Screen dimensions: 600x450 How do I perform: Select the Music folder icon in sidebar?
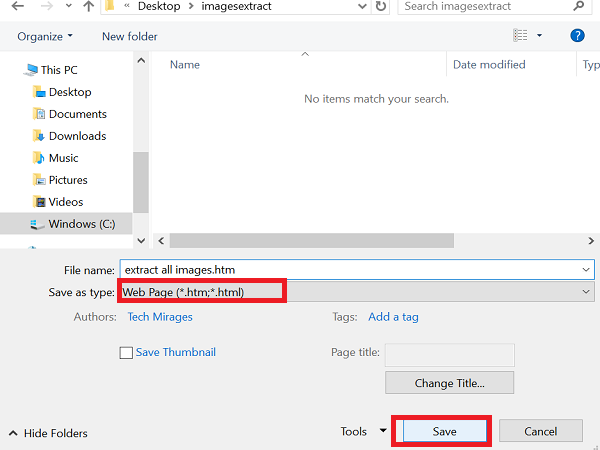(37, 158)
